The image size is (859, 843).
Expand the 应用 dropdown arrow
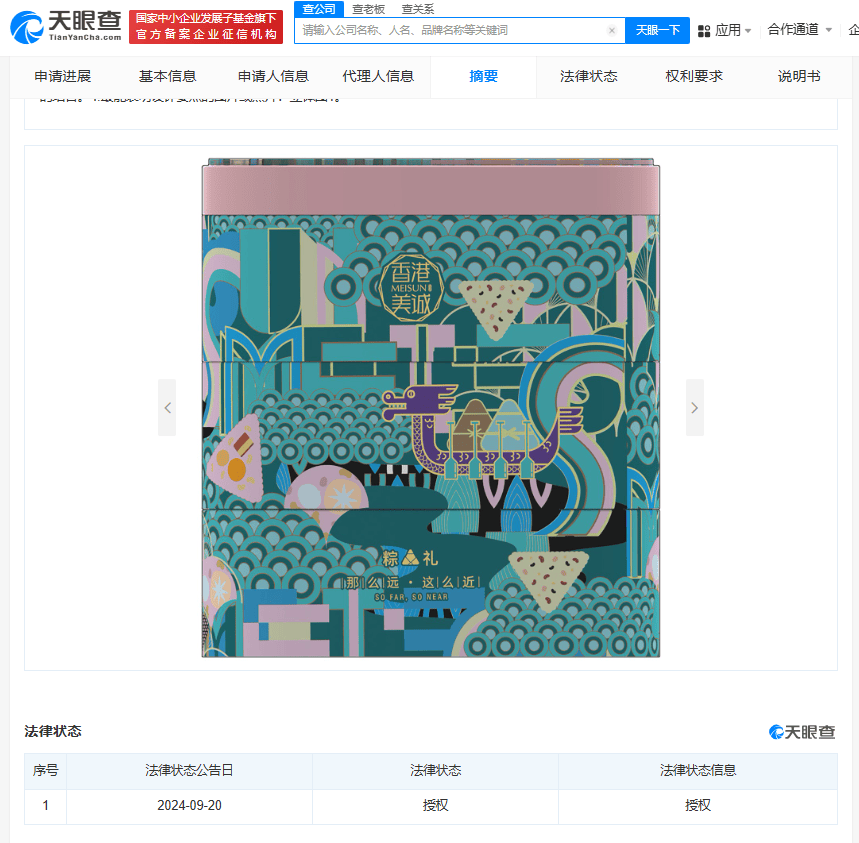click(x=748, y=31)
